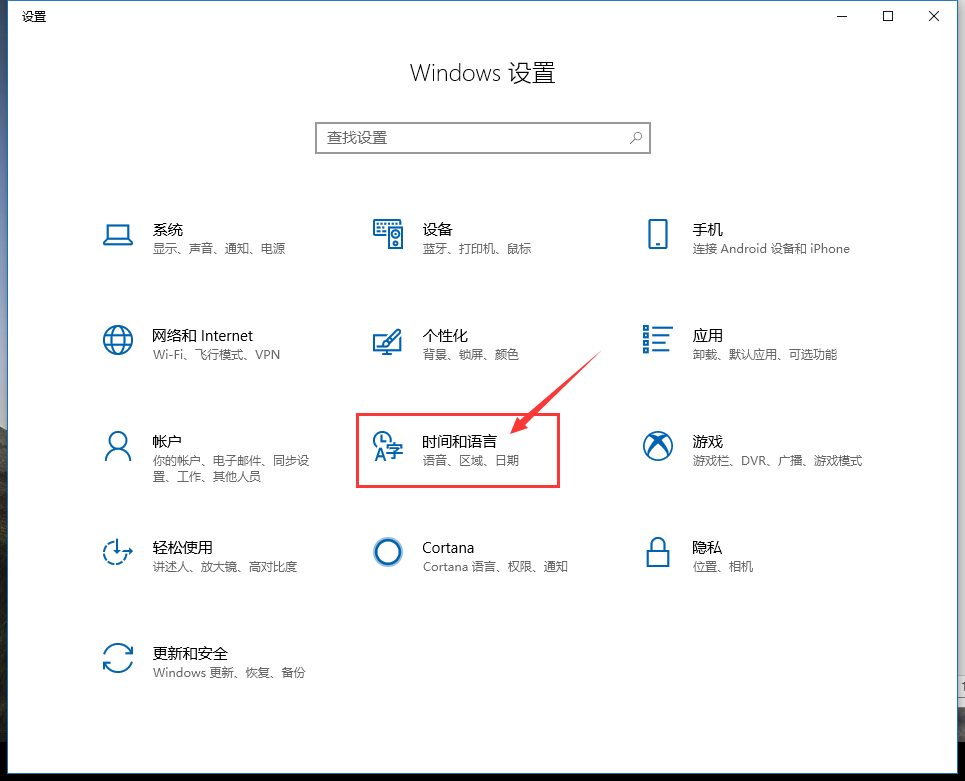Click the 应用 list icon
The width and height of the screenshot is (965, 781).
point(658,339)
